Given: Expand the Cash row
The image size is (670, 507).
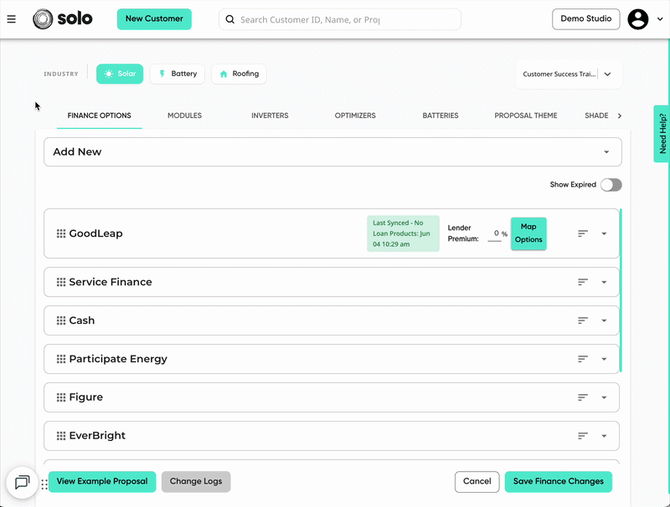Looking at the screenshot, I should [604, 320].
